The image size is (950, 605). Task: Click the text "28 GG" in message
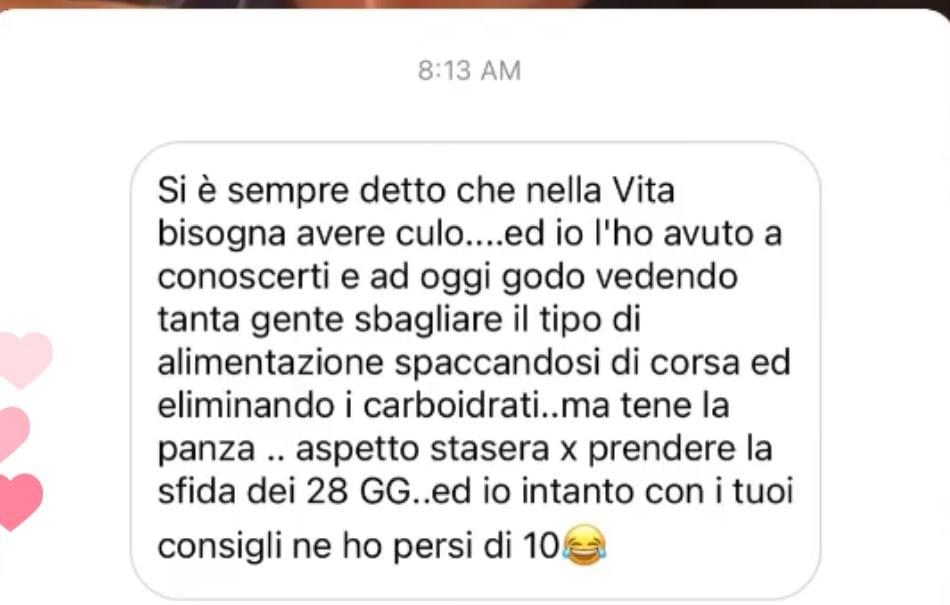click(x=359, y=491)
